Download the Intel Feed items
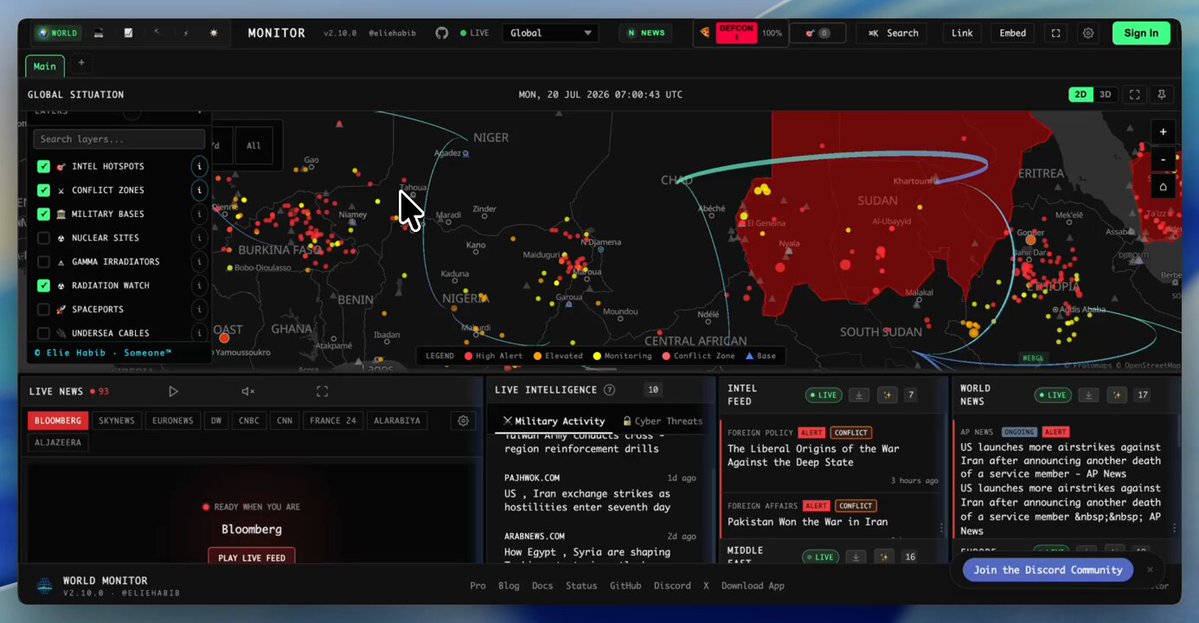This screenshot has height=623, width=1199. [859, 395]
